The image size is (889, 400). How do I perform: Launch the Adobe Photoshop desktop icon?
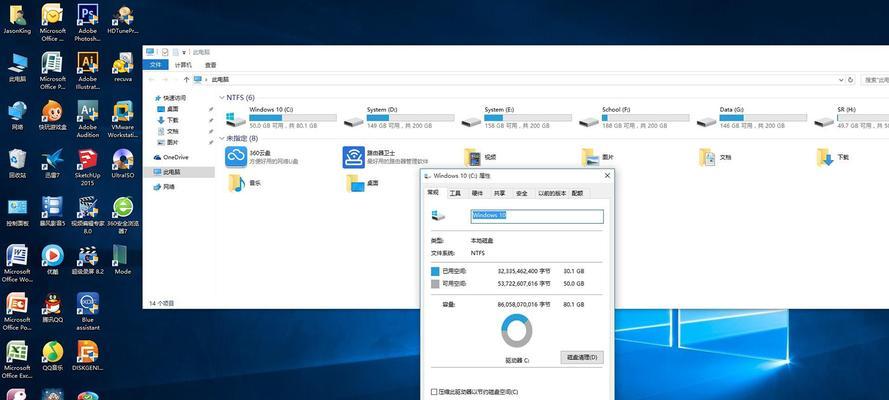(87, 13)
